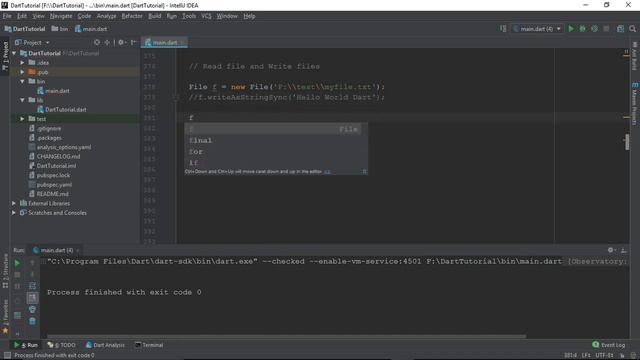Image resolution: width=640 pixels, height=360 pixels.
Task: Open the Event Log from status bar
Action: point(609,345)
